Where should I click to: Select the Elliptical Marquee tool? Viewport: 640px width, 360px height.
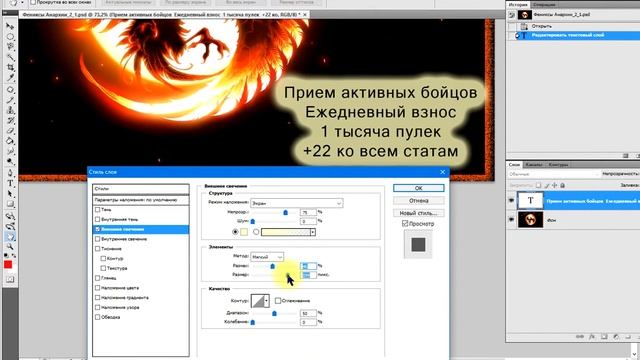click(10, 37)
